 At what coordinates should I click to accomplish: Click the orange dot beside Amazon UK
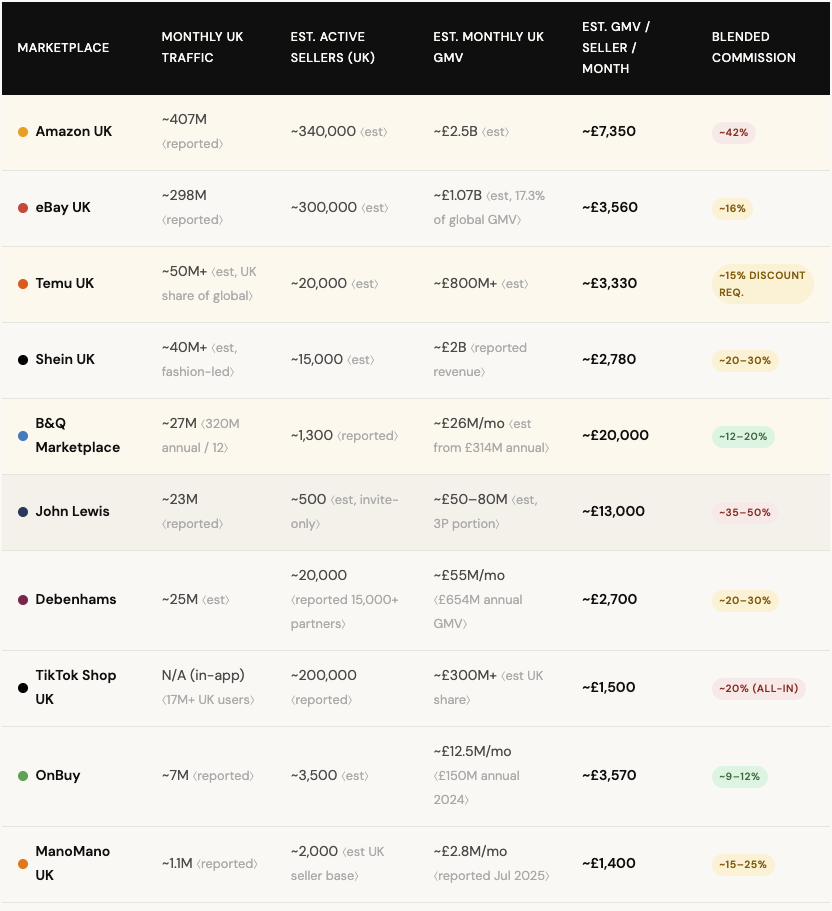23,132
